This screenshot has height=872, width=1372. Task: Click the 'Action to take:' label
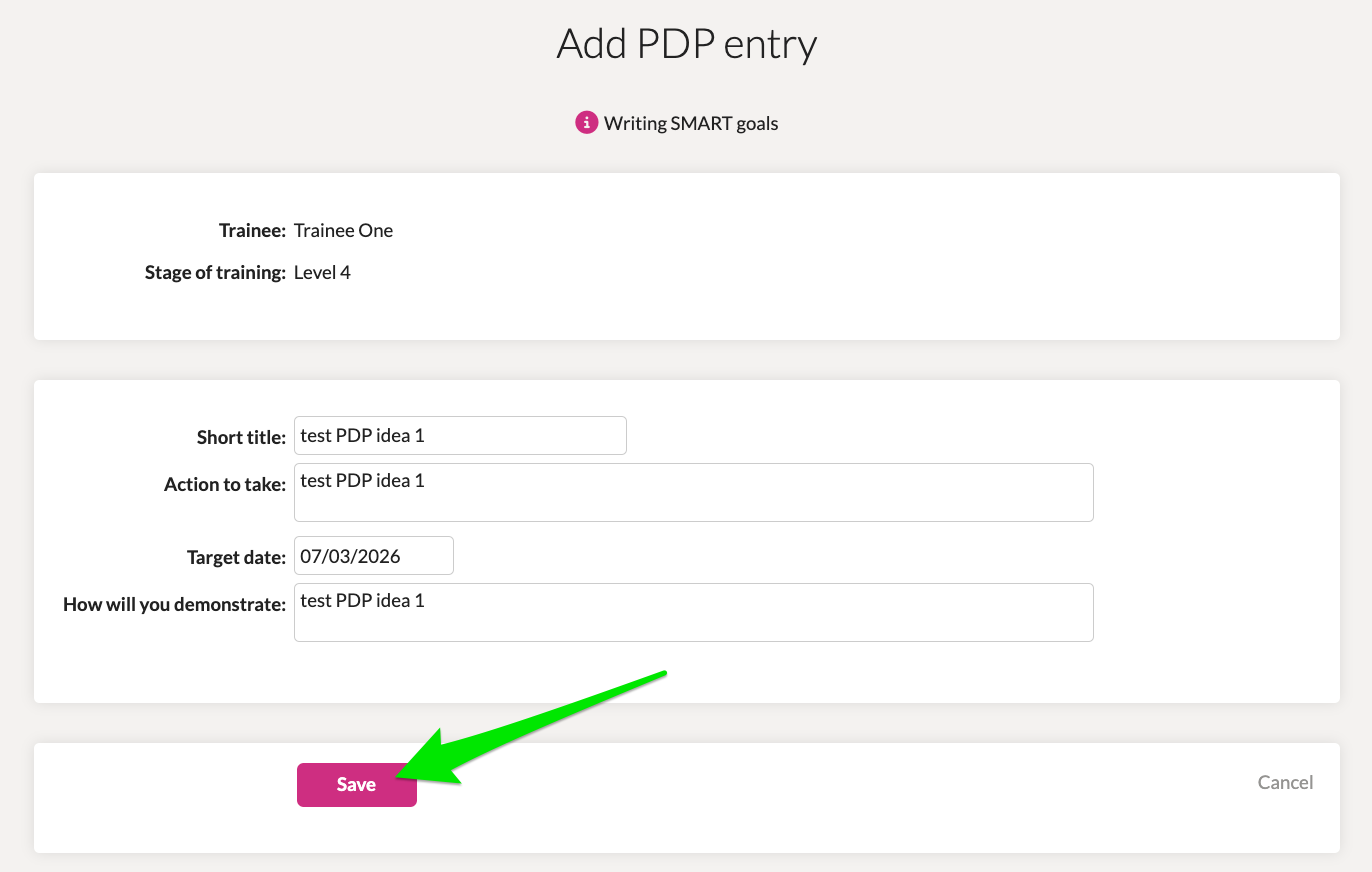[x=225, y=484]
